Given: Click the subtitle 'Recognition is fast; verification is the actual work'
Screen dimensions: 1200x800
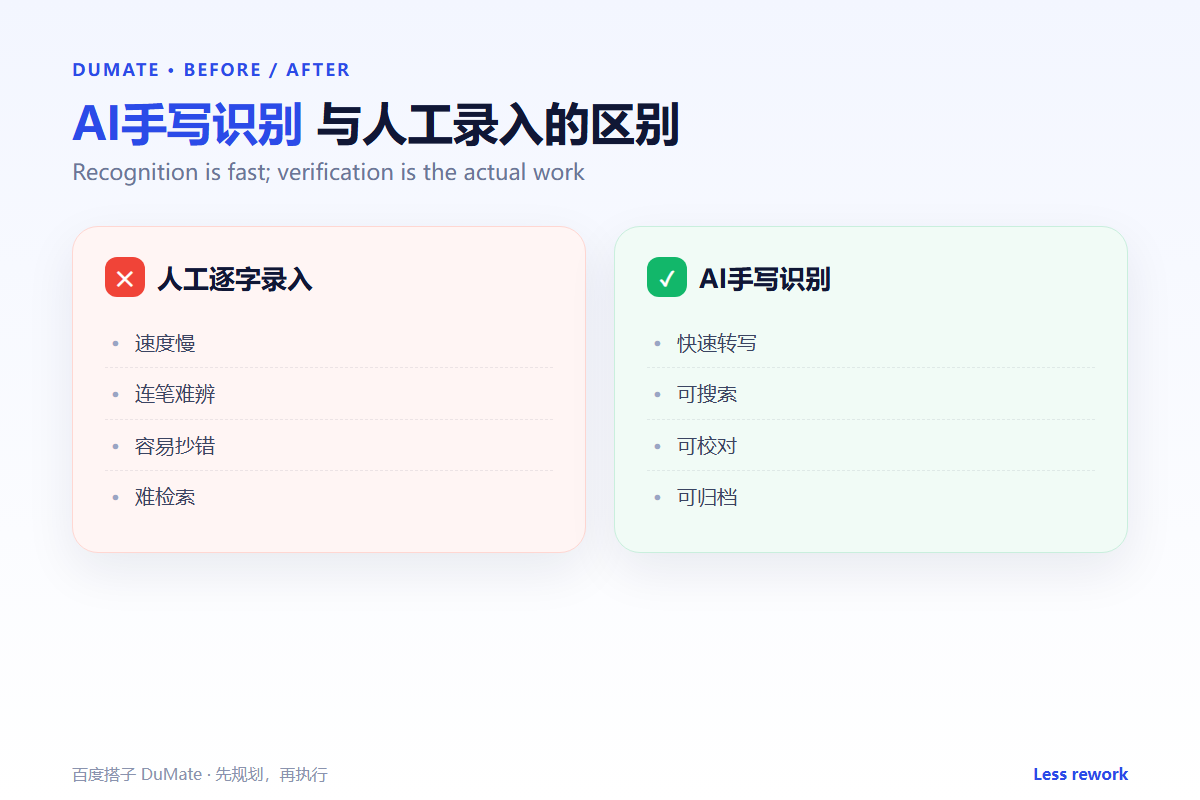Looking at the screenshot, I should (329, 172).
